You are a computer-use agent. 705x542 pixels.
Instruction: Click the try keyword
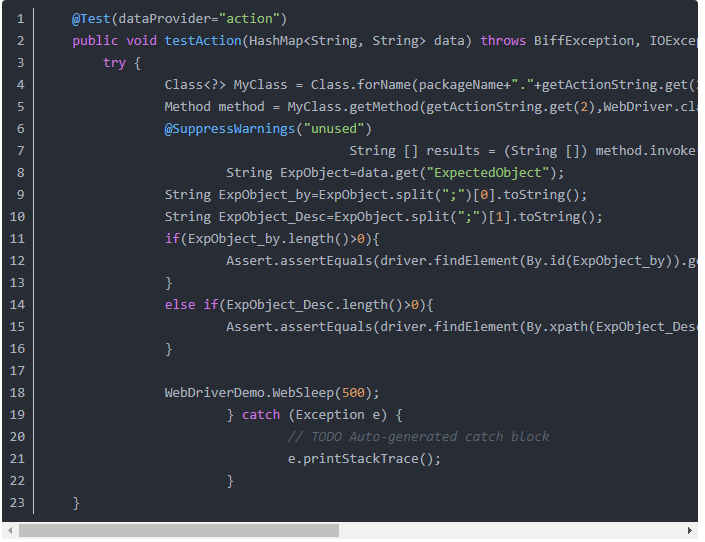114,63
